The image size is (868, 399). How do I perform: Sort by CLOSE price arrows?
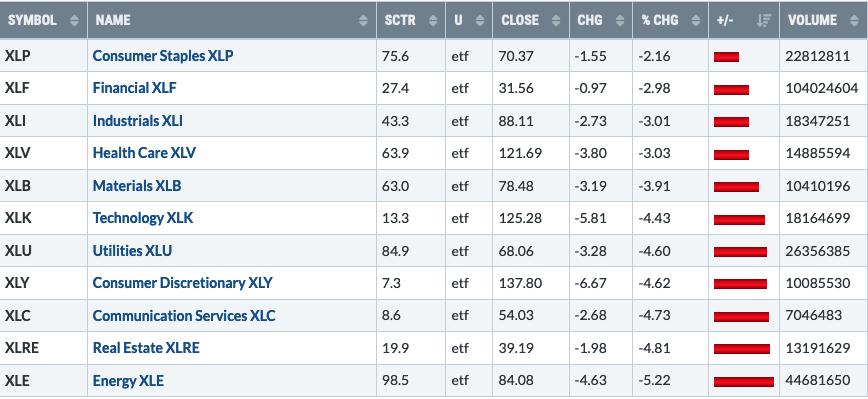(556, 20)
